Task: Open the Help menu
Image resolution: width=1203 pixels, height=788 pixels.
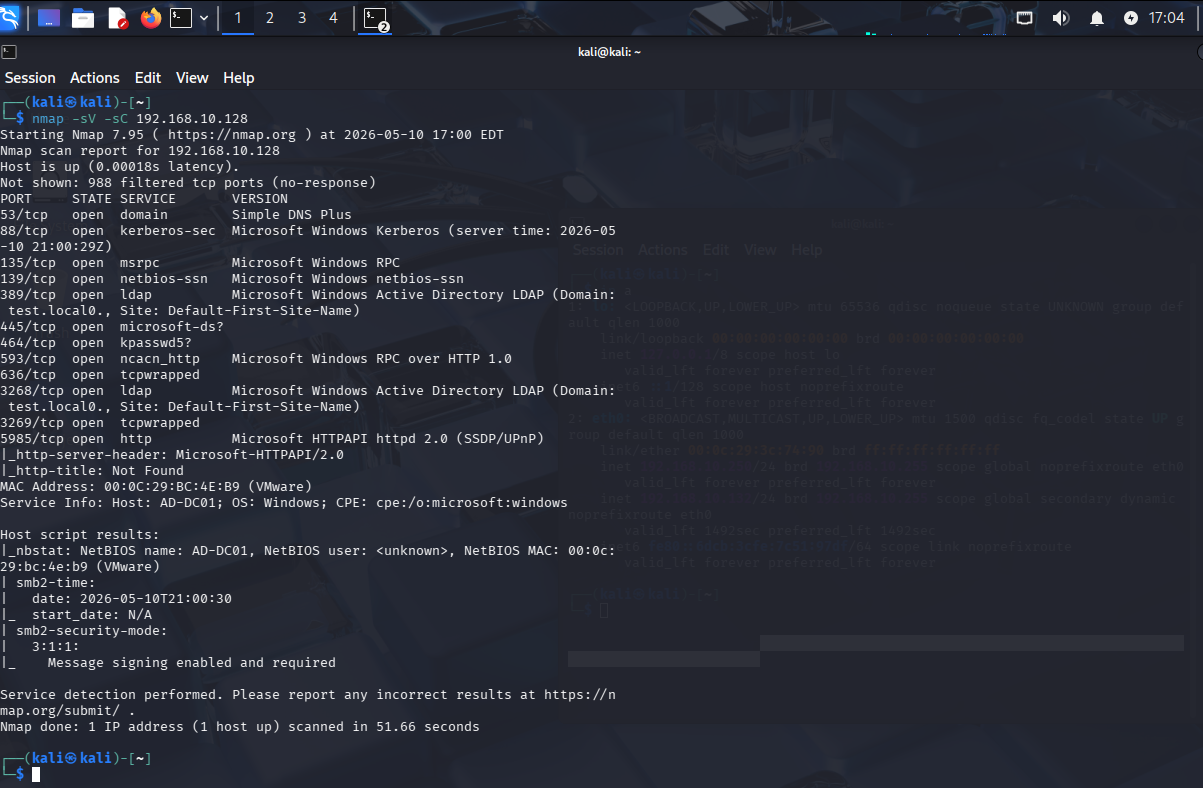Action: point(239,78)
